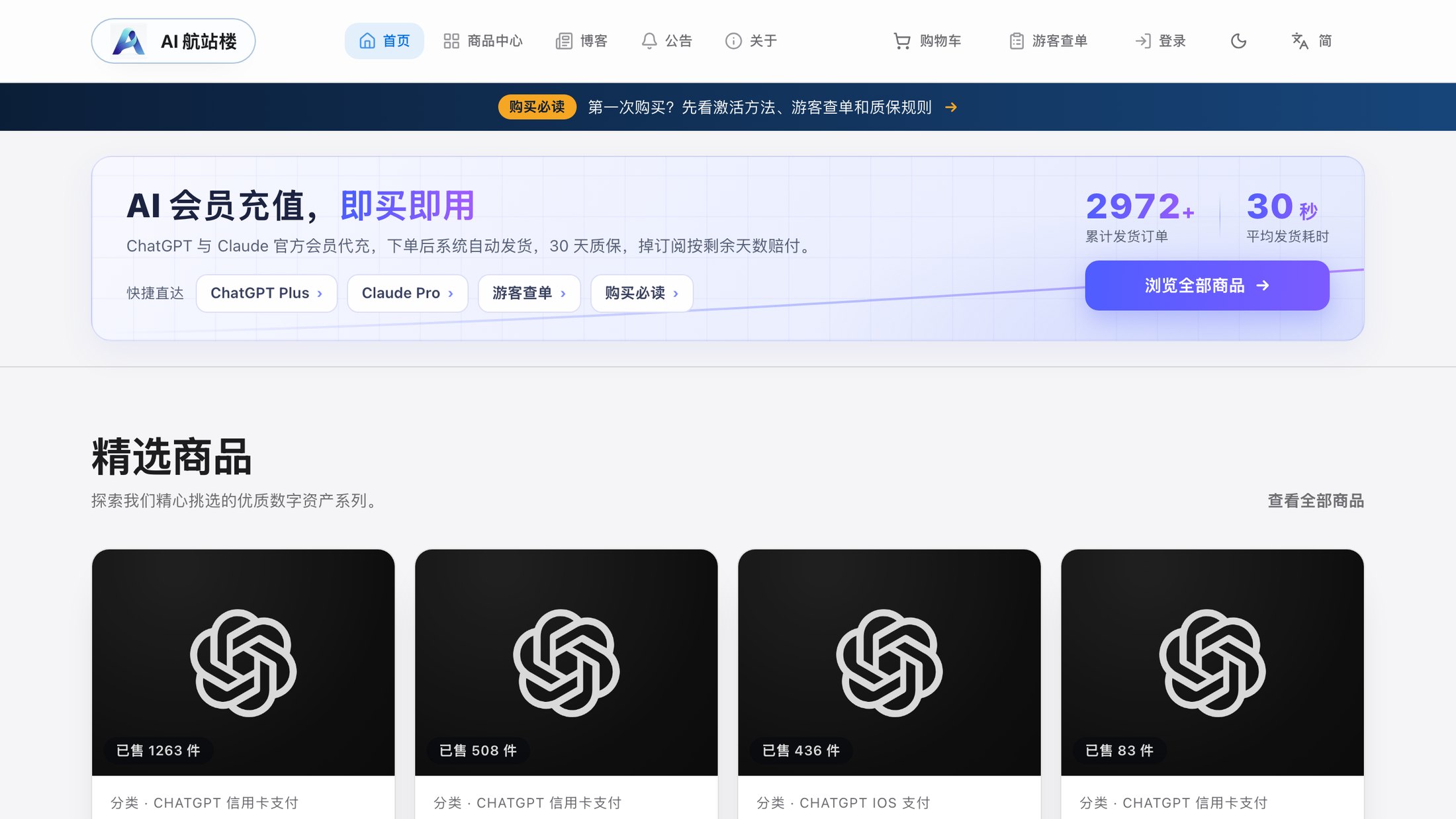Toggle dark mode with the moon icon
1456x819 pixels.
pos(1238,41)
